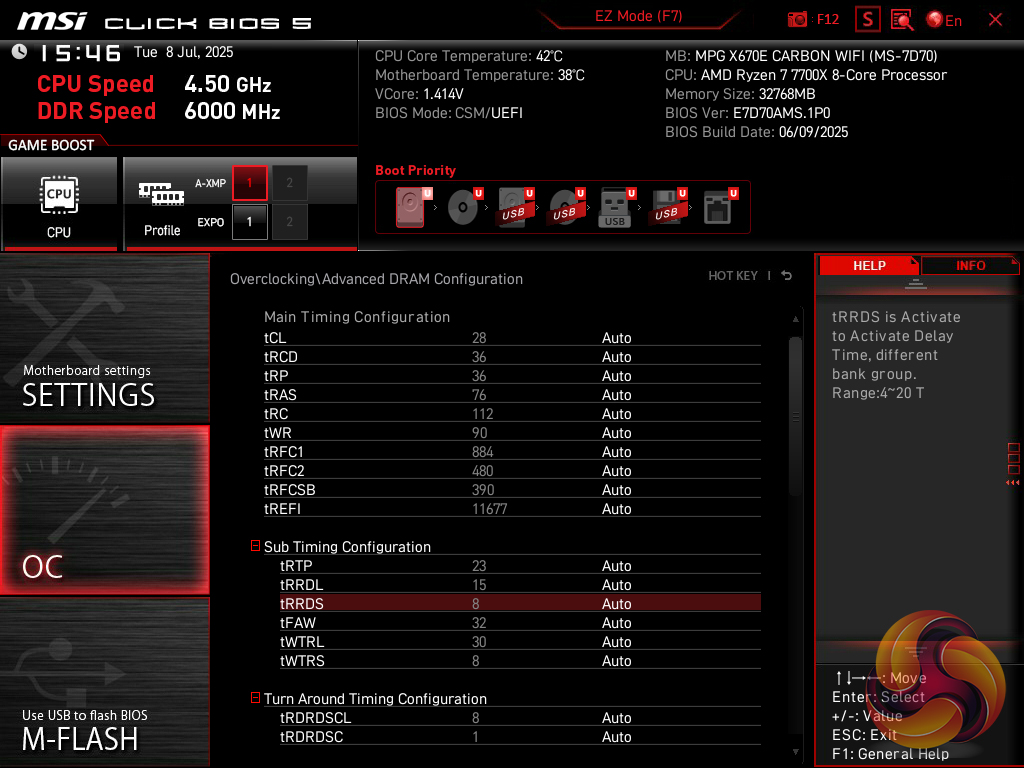Click the clock icon beside the time
The width and height of the screenshot is (1024, 768).
pos(20,52)
